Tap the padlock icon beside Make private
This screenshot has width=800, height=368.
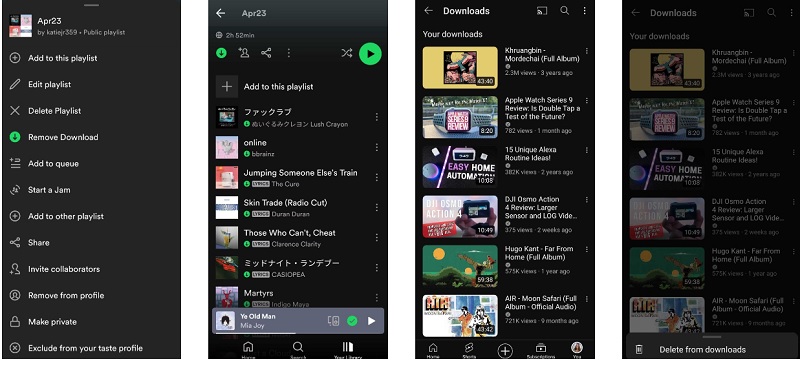[x=15, y=322]
